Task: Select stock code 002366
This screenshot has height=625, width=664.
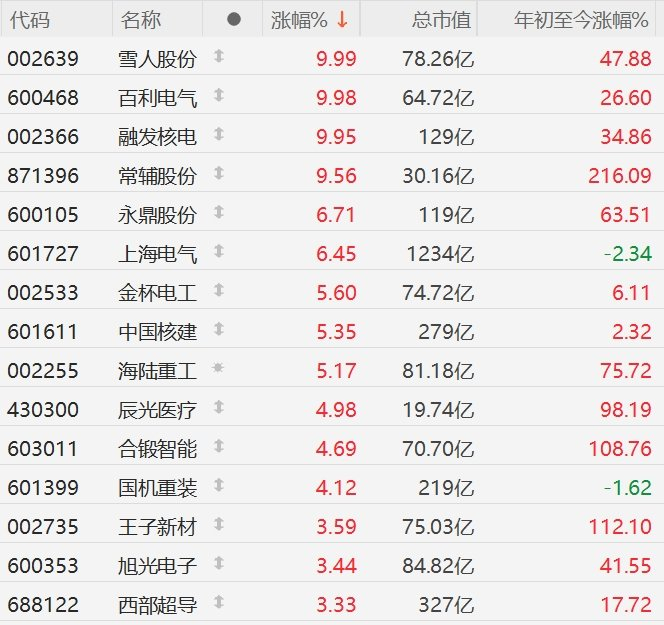Action: [43, 137]
